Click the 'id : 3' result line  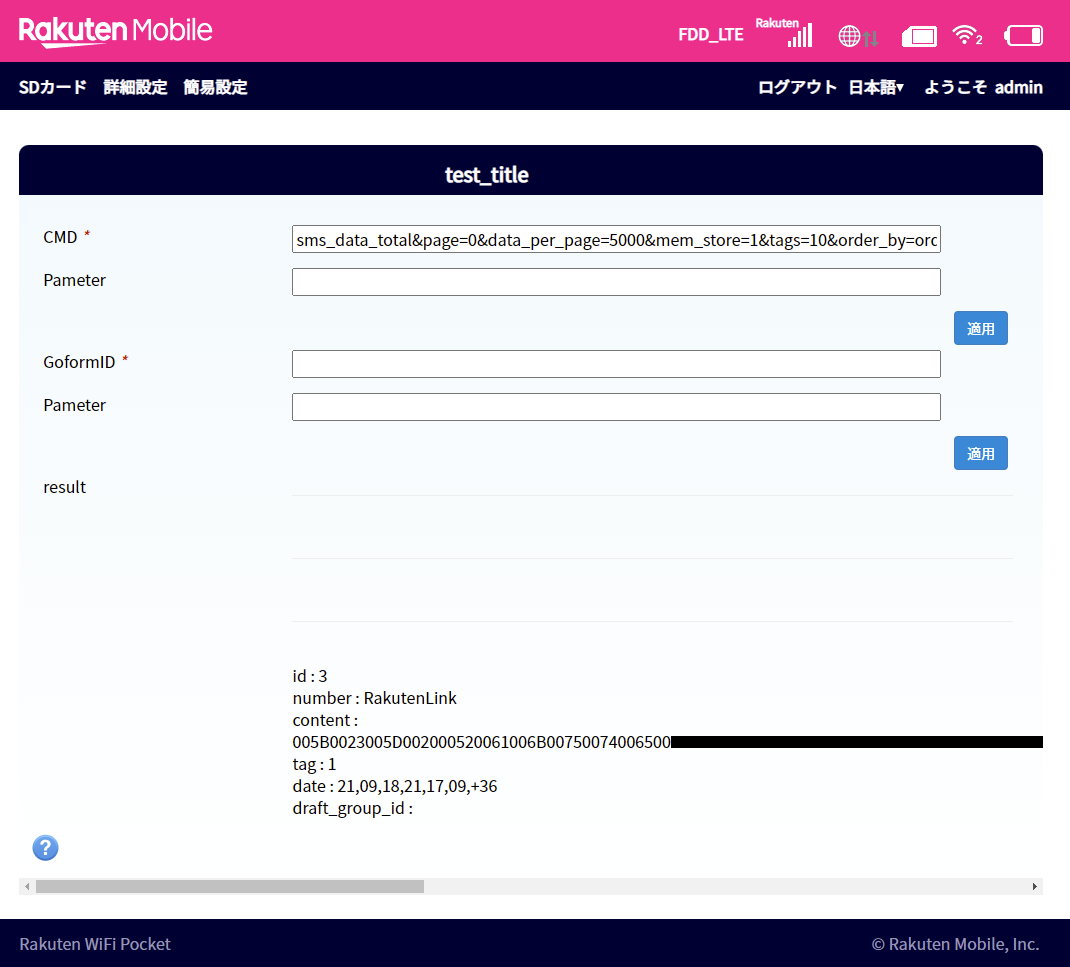[x=310, y=676]
